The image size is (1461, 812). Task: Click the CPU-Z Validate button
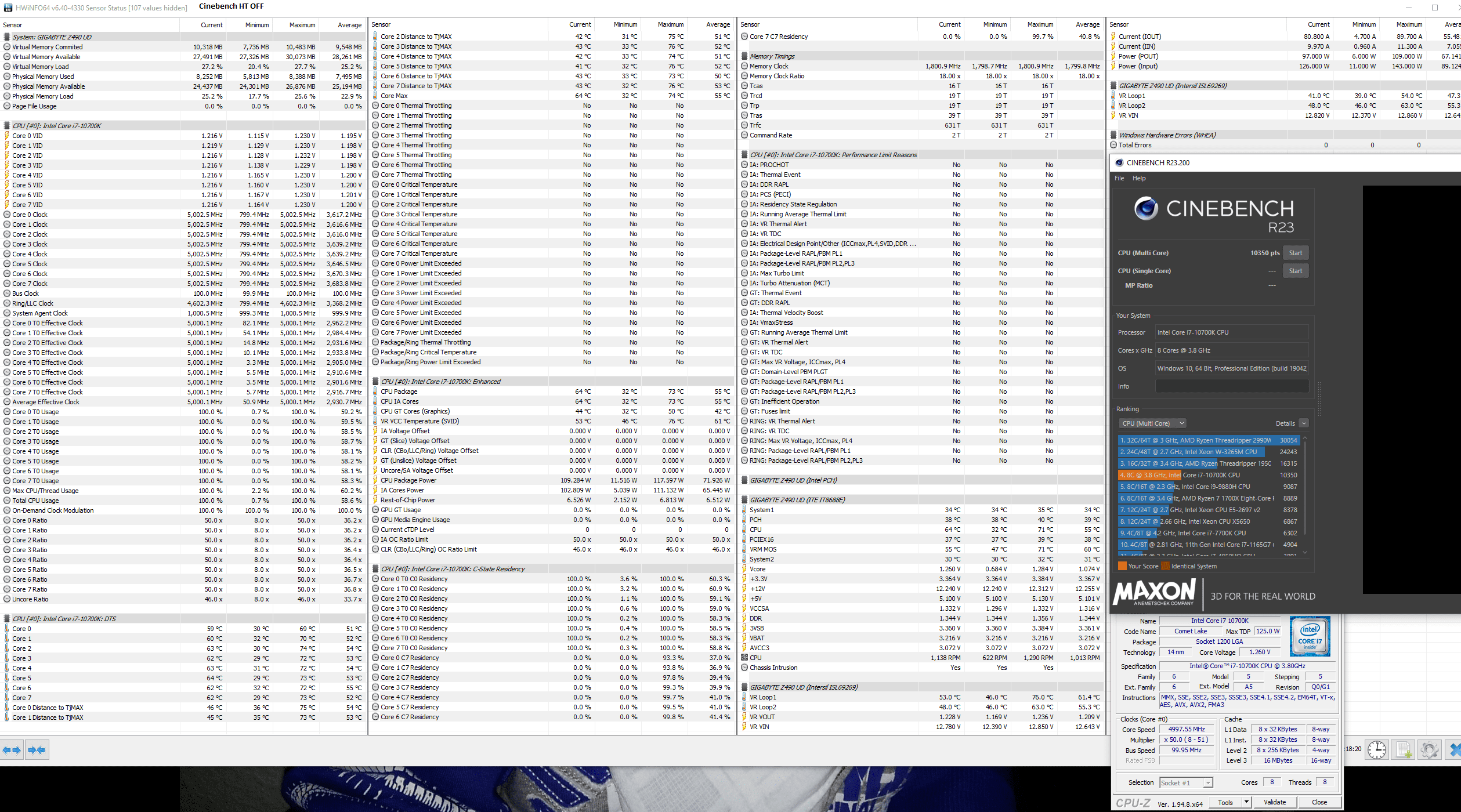[x=1275, y=802]
